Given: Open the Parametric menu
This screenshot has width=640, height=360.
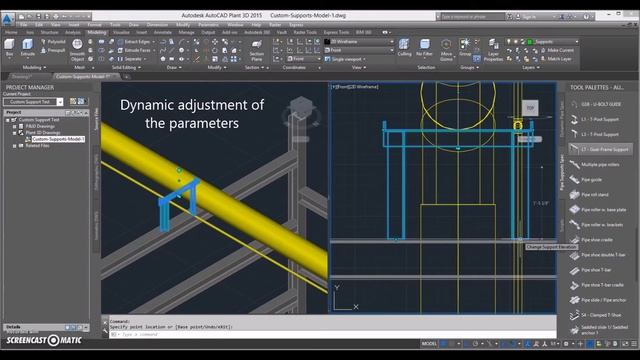Looking at the screenshot, I should [208, 25].
